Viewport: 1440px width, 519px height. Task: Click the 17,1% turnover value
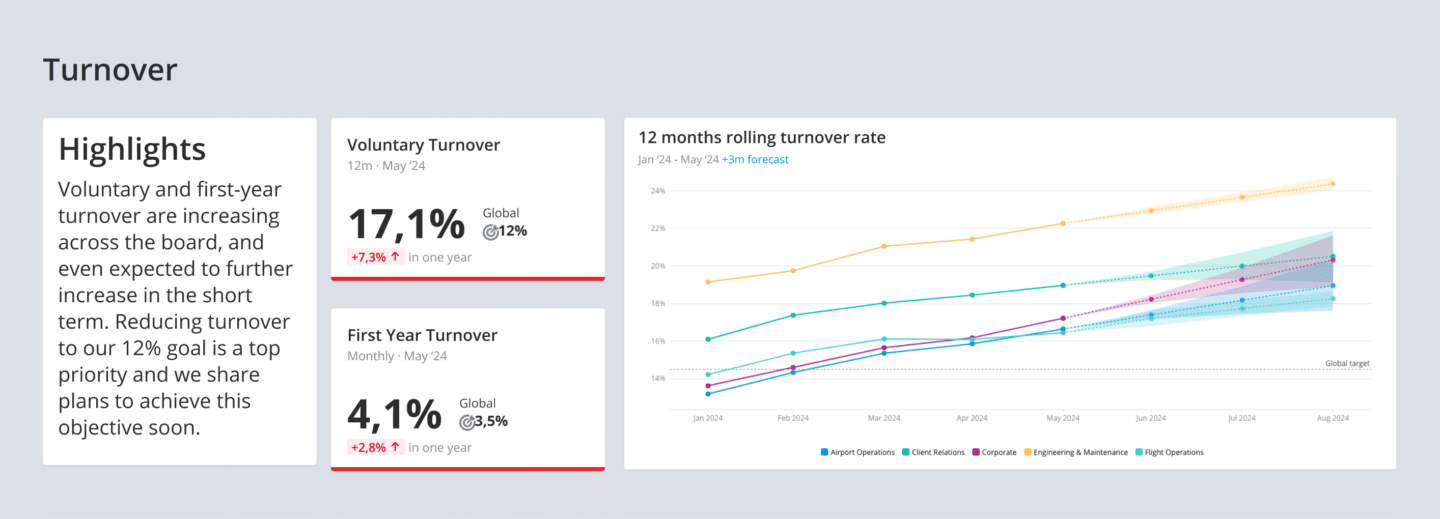[x=406, y=223]
